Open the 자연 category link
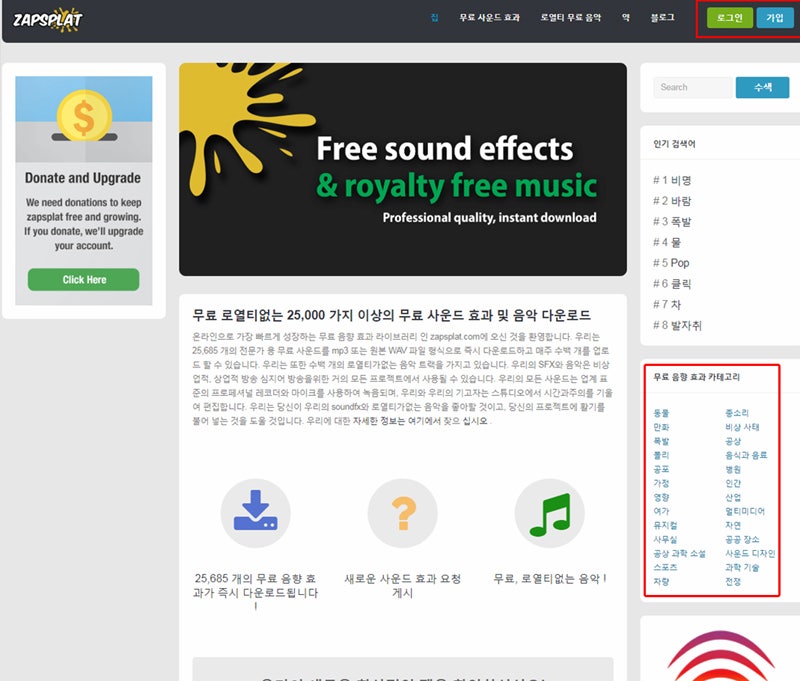 coord(733,525)
